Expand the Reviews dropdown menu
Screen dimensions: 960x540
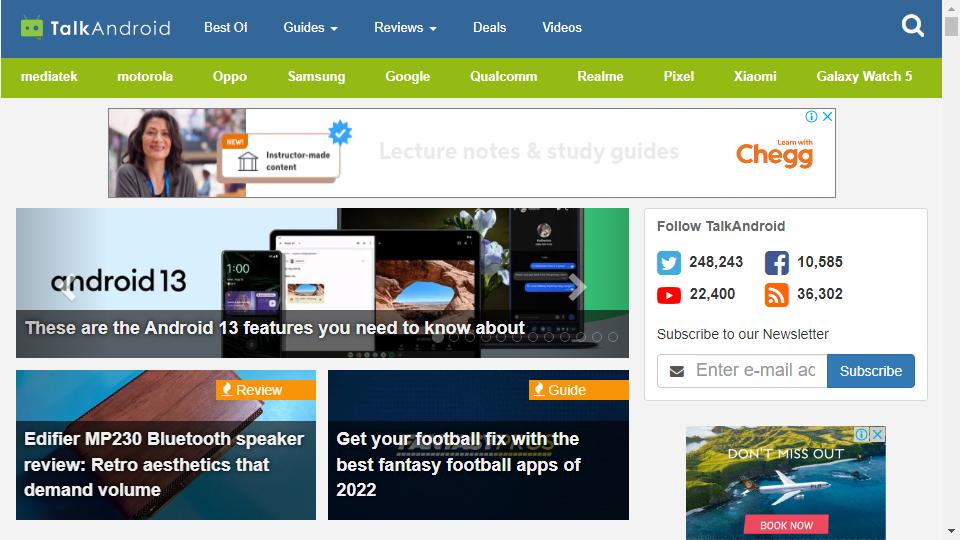pos(405,28)
